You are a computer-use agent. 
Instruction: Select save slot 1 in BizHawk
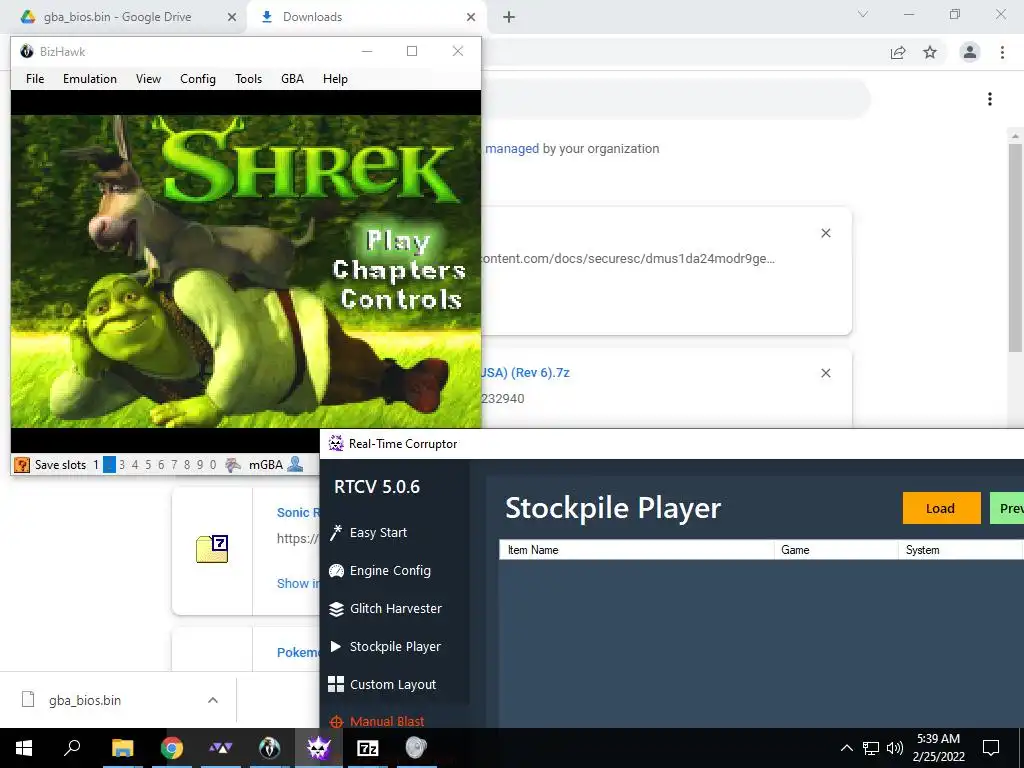click(96, 465)
